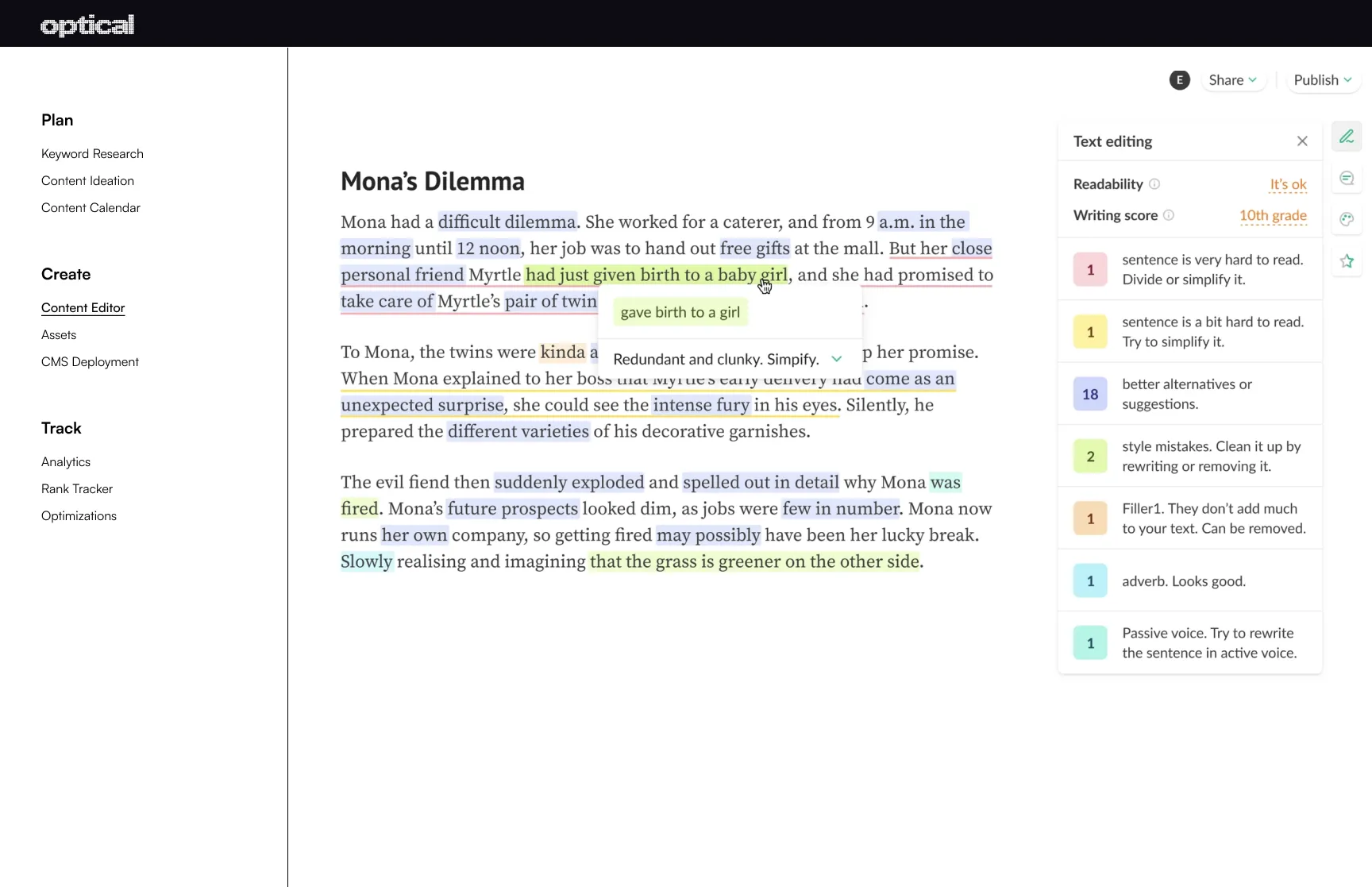Click highlighted phrase "suddenly exploded"
The width and height of the screenshot is (1372, 887).
(569, 483)
